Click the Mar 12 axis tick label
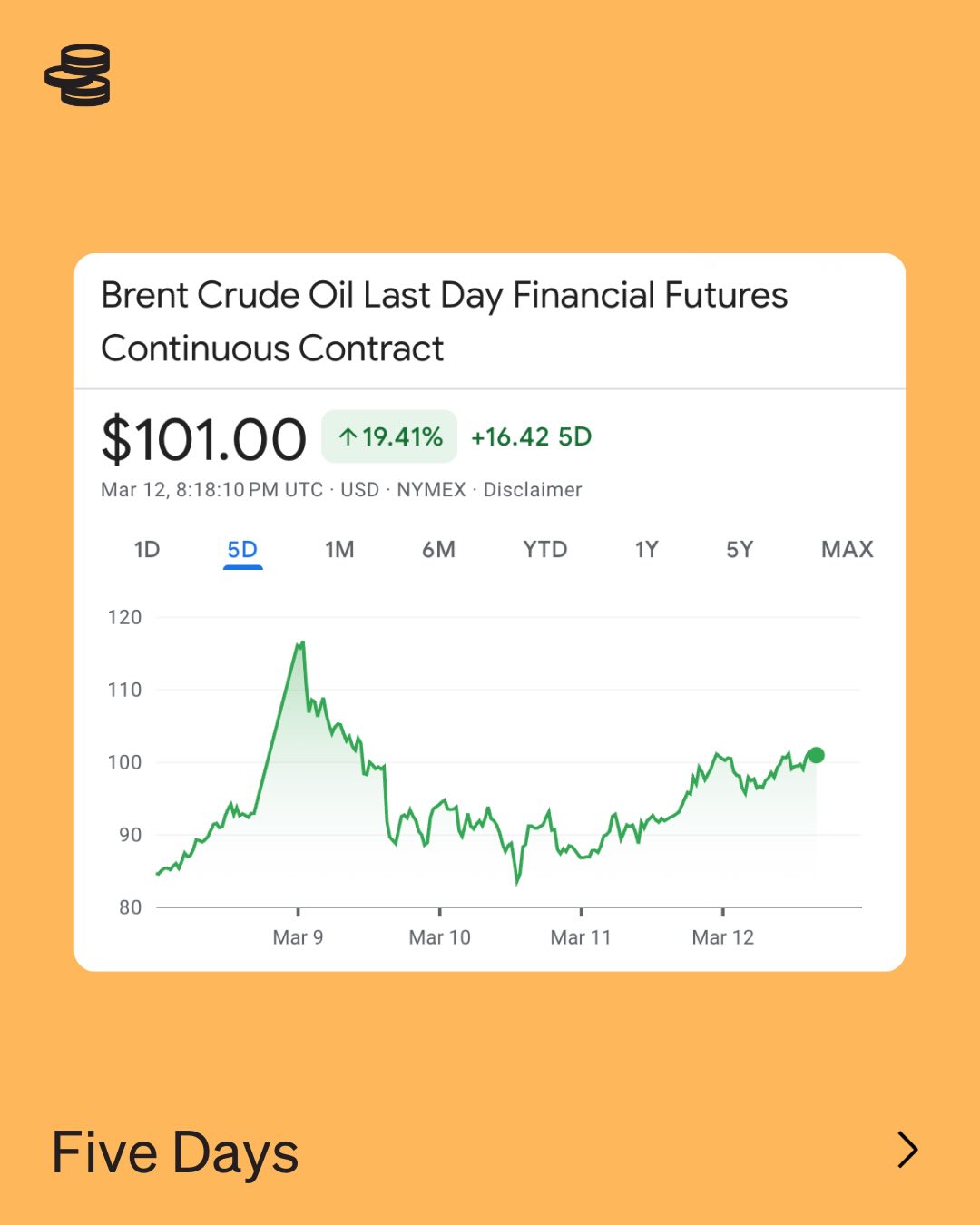The image size is (980, 1225). point(722,937)
